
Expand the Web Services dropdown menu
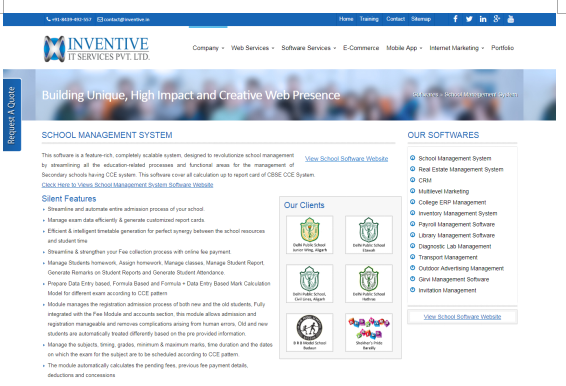[253, 48]
